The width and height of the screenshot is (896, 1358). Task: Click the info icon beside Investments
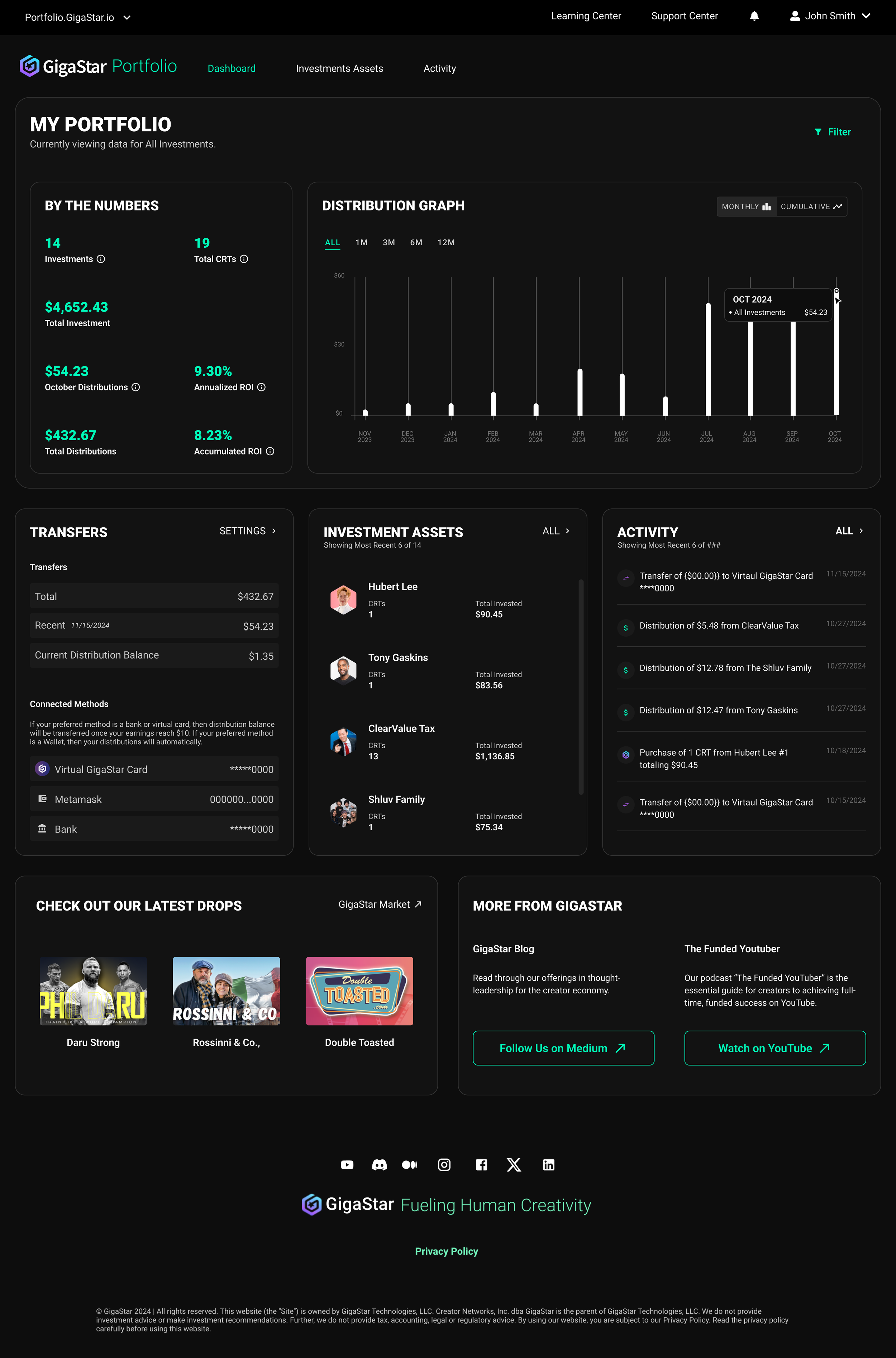[x=101, y=259]
